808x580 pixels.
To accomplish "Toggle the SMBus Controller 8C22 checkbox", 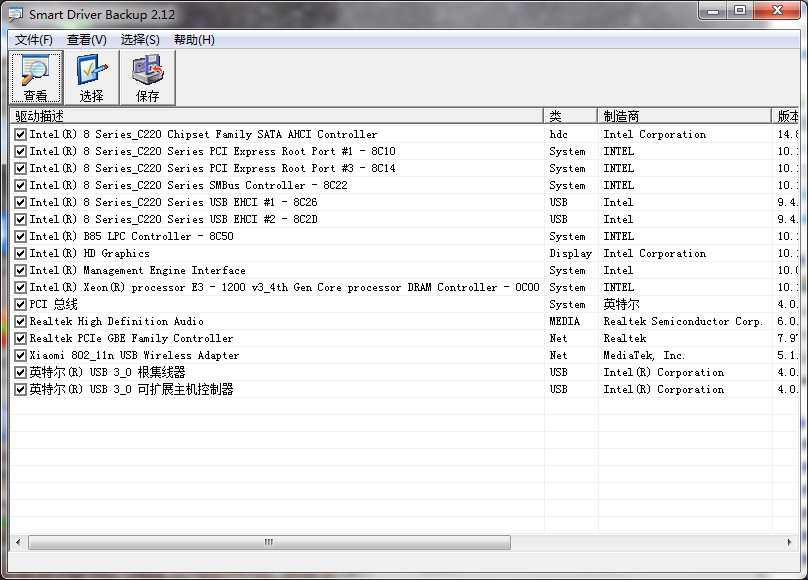I will (20, 185).
